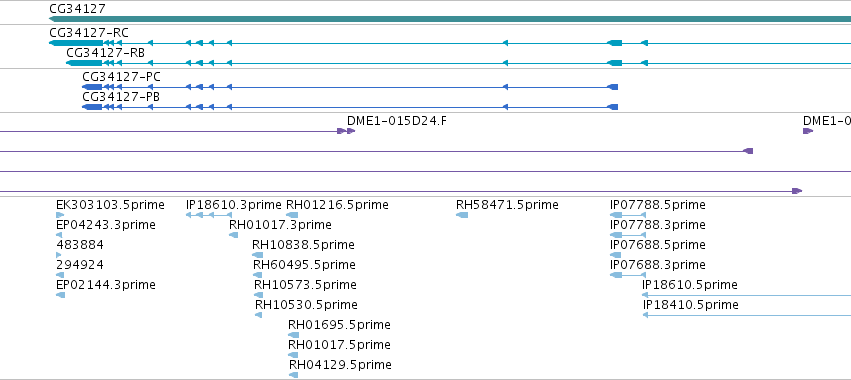Open the RH58471.5prime EST label
851x380 pixels.
pos(507,205)
